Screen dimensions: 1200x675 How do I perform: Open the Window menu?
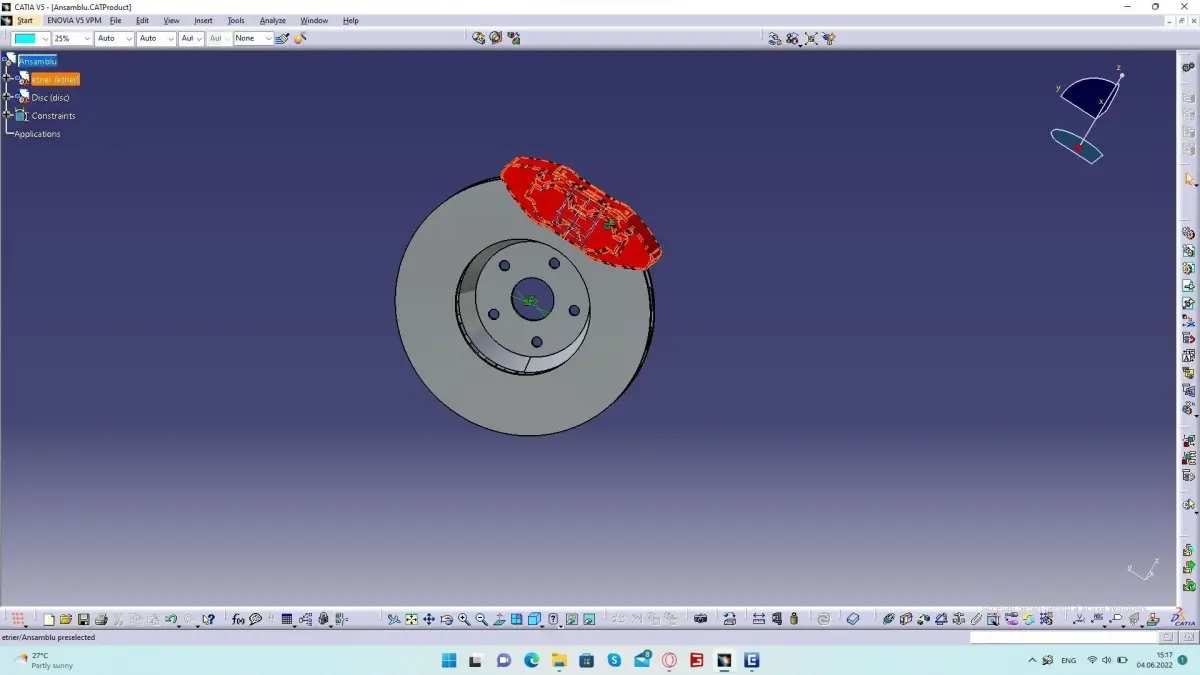(314, 20)
